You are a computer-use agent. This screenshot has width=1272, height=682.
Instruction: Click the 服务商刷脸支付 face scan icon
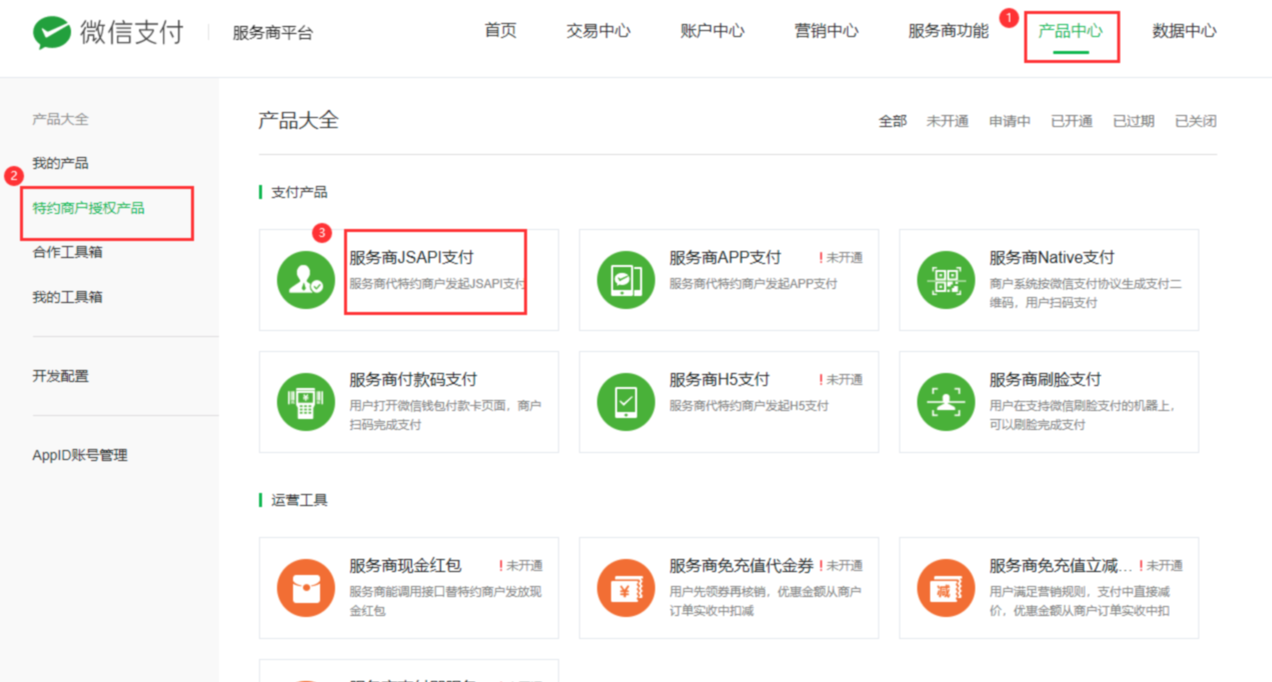click(x=946, y=402)
